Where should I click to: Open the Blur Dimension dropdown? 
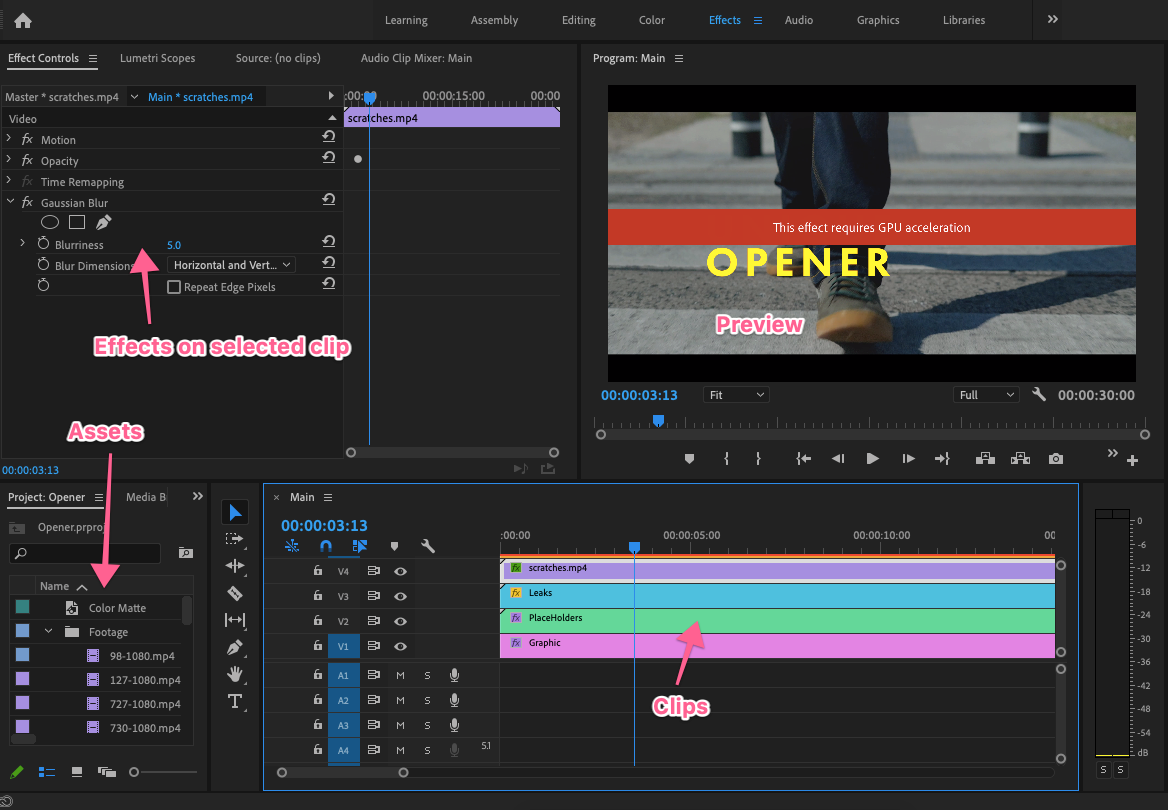(232, 264)
